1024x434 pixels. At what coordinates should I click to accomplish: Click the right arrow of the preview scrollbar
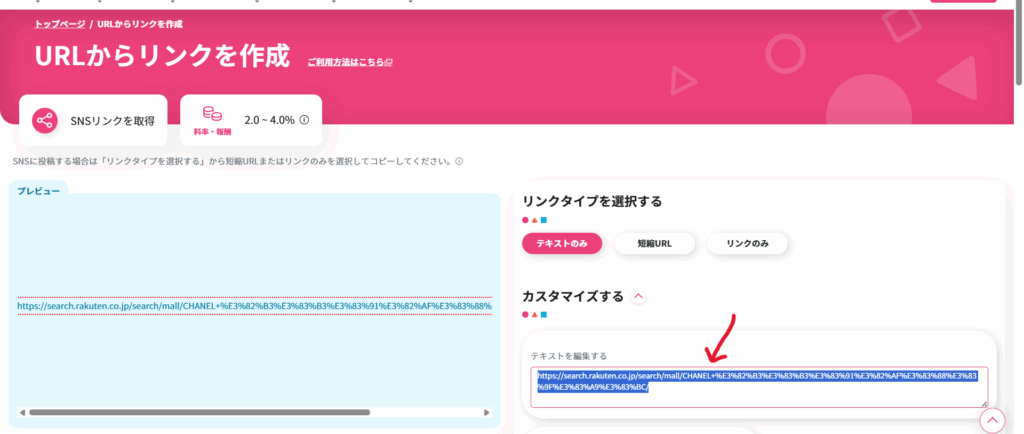[x=487, y=412]
